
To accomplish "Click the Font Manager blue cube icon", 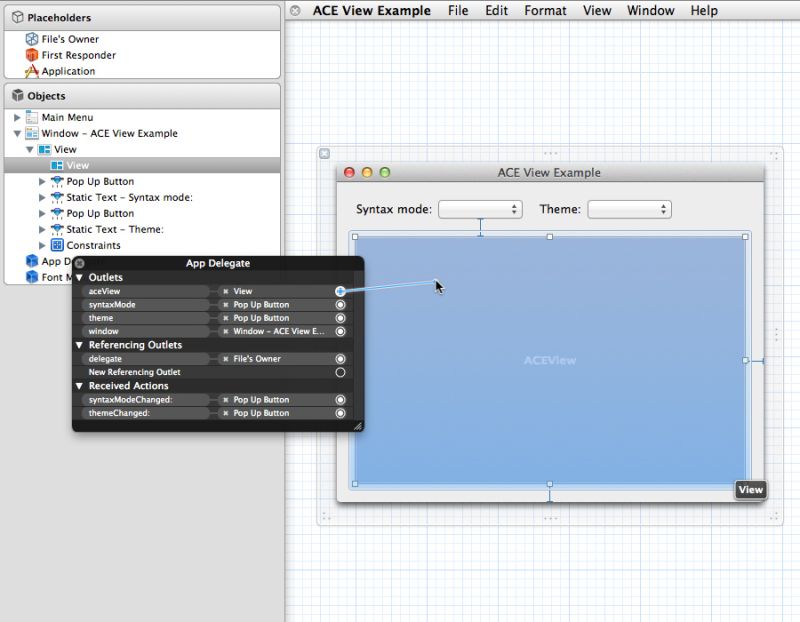I will click(x=32, y=277).
